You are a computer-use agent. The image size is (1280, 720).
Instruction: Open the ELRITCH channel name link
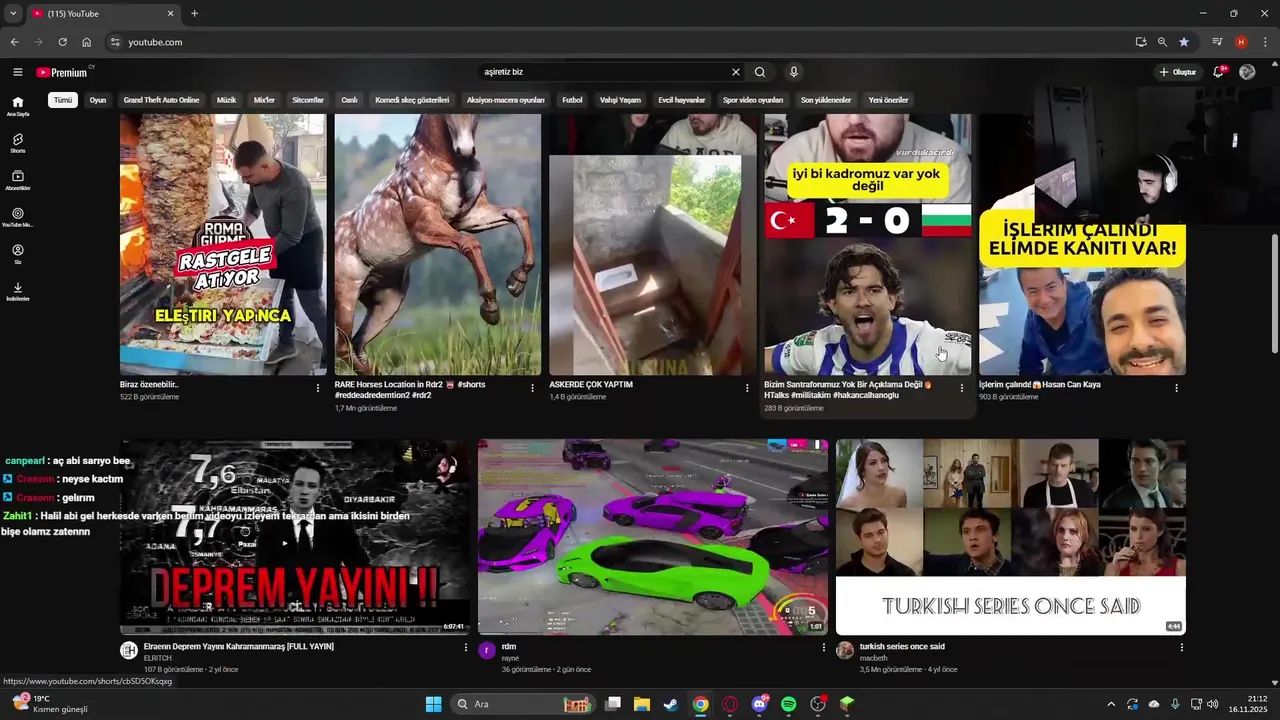[x=157, y=658]
